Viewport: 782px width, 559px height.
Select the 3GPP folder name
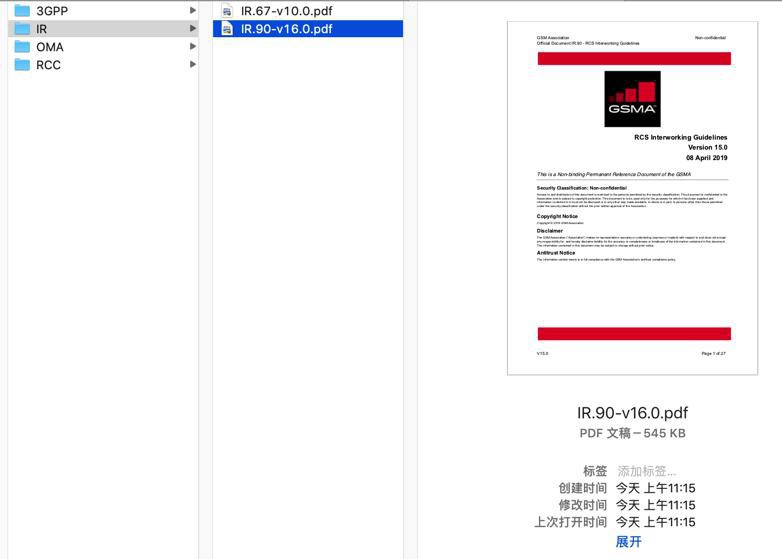click(x=52, y=11)
